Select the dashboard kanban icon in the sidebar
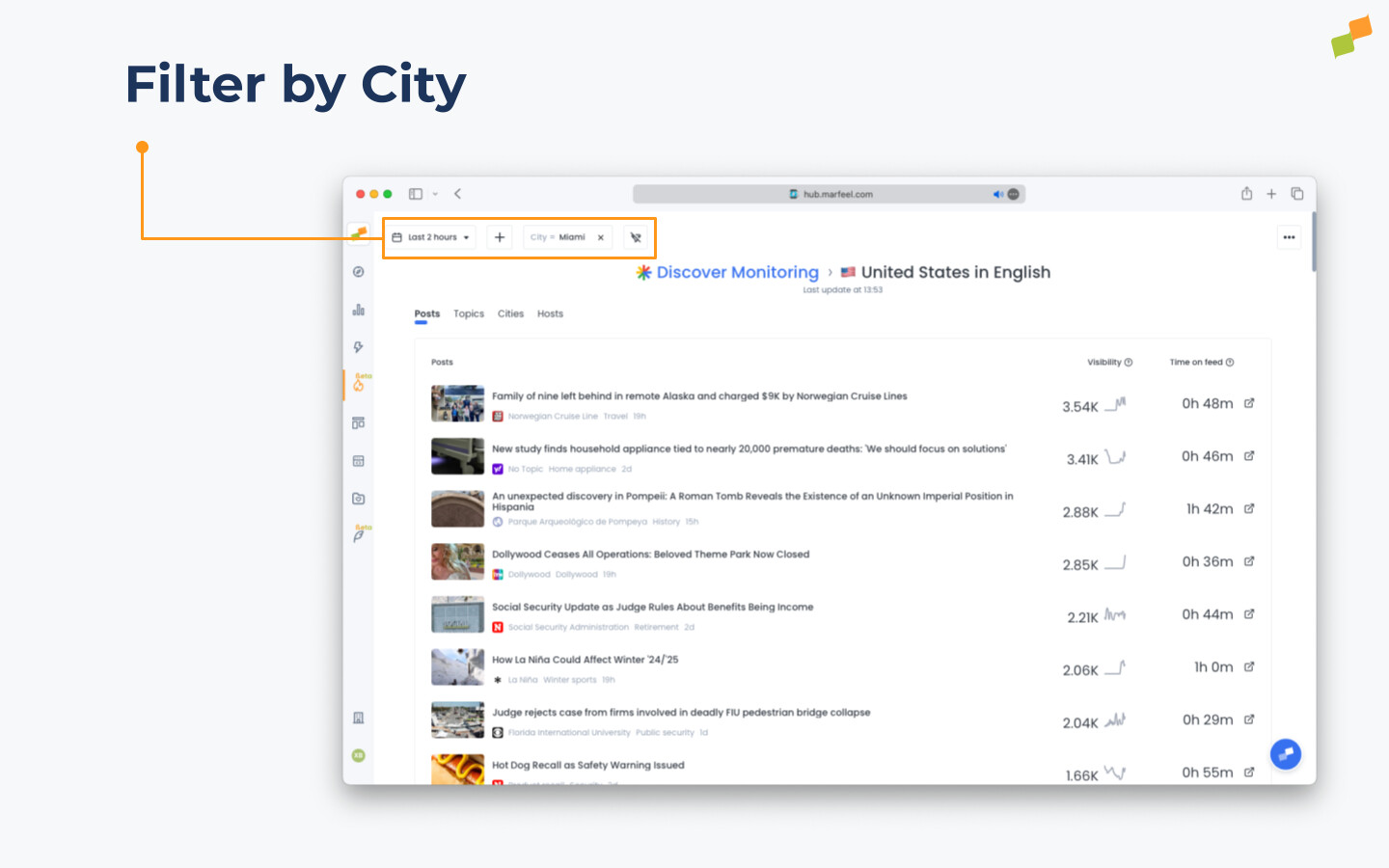Image resolution: width=1389 pixels, height=868 pixels. 358,422
